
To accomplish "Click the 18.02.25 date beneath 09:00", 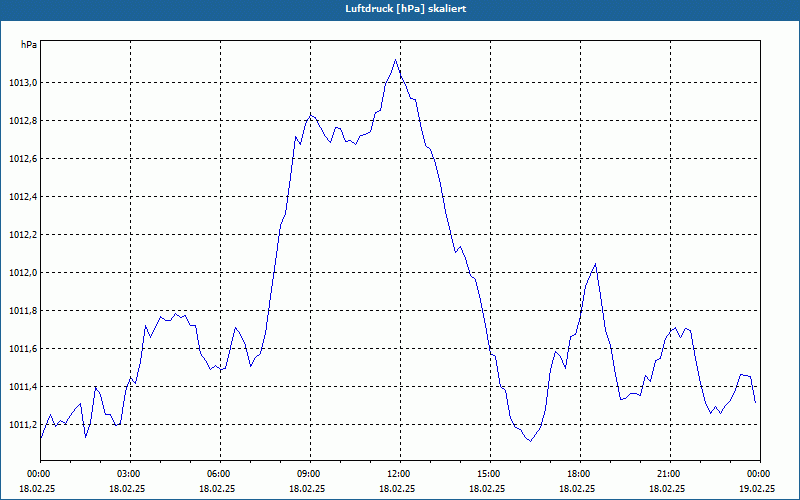I will [x=307, y=488].
